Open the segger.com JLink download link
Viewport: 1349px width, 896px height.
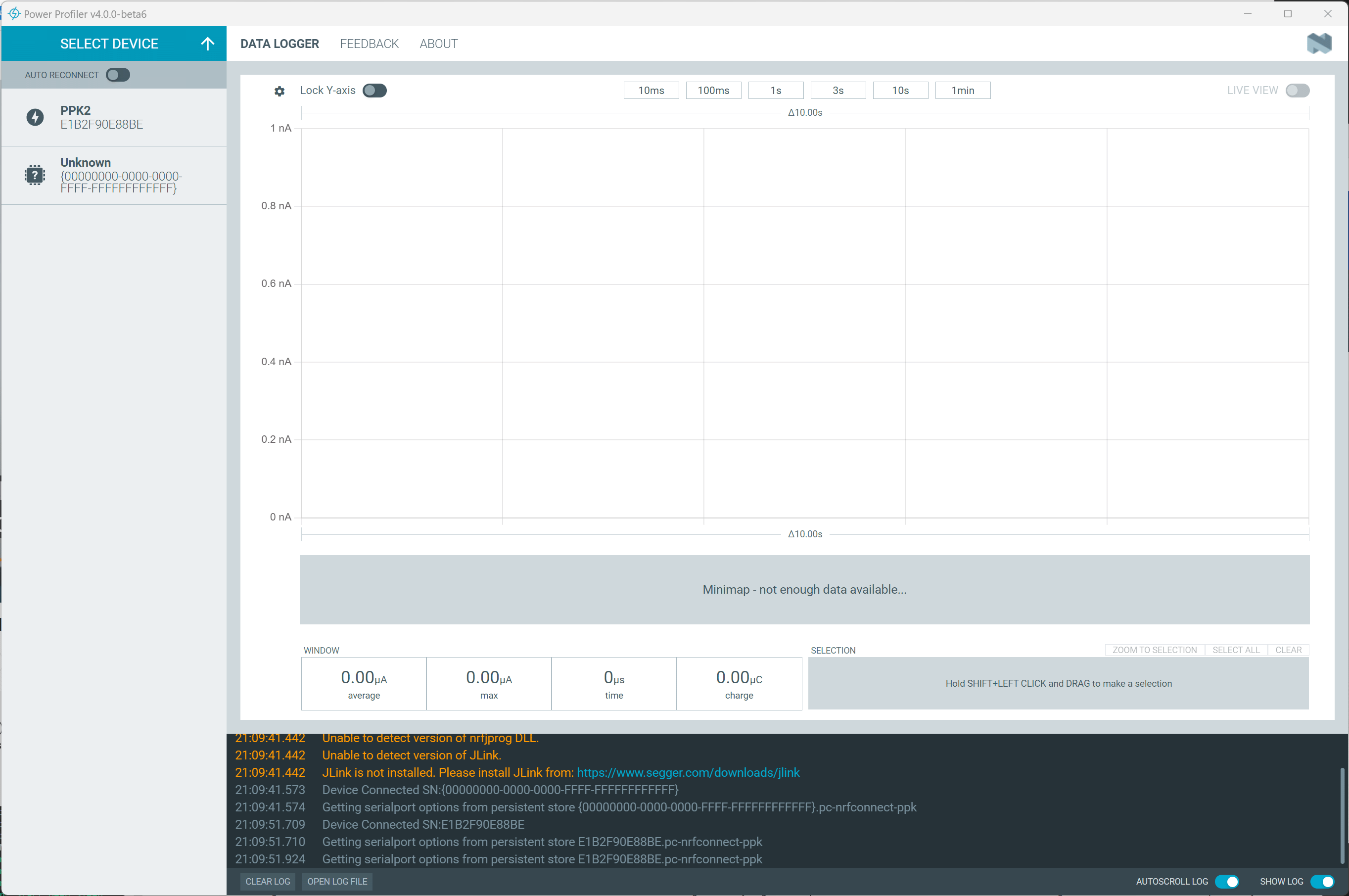point(688,772)
